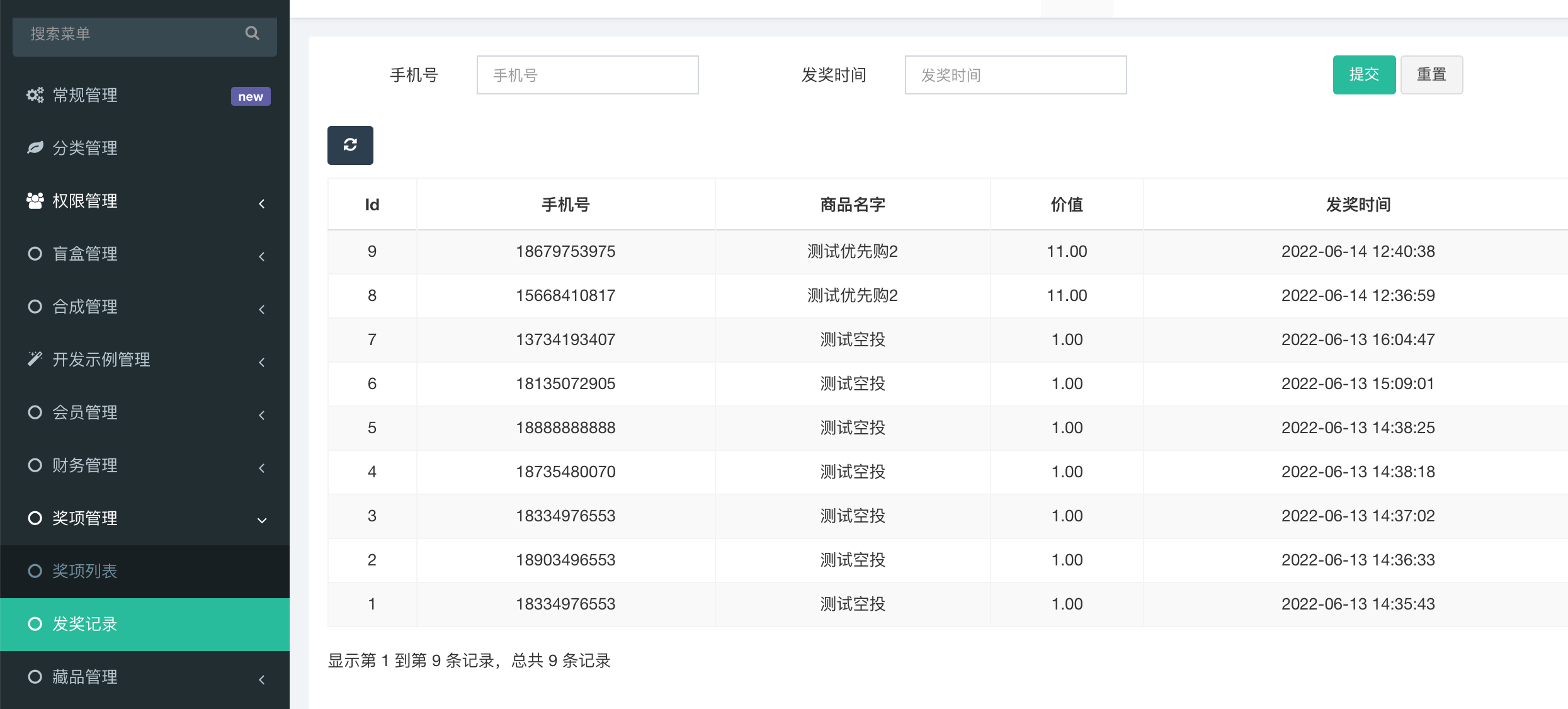The height and width of the screenshot is (709, 1568).
Task: Click the magic wand icon beside 开发示例管理
Action: pyautogui.click(x=35, y=359)
